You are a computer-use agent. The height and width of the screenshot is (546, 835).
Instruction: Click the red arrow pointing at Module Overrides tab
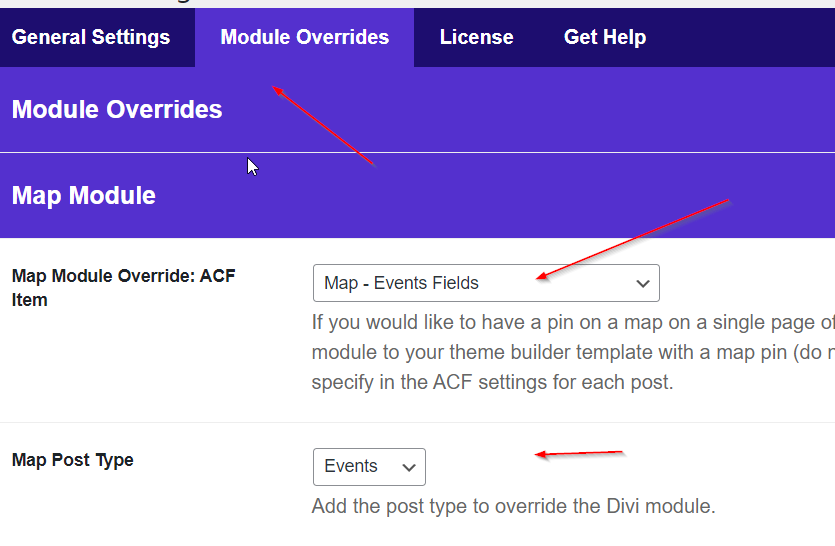point(324,127)
